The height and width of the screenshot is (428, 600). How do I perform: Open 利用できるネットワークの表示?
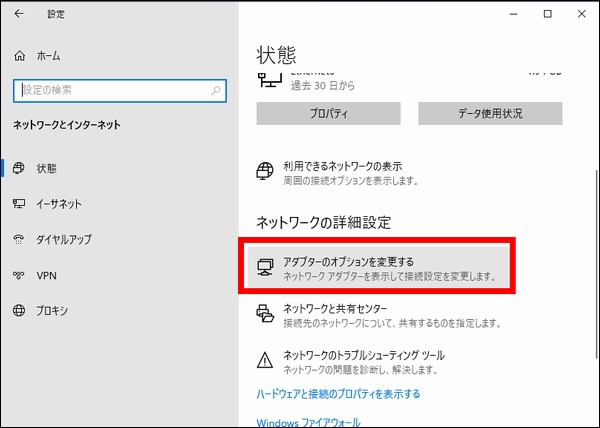pyautogui.click(x=342, y=166)
